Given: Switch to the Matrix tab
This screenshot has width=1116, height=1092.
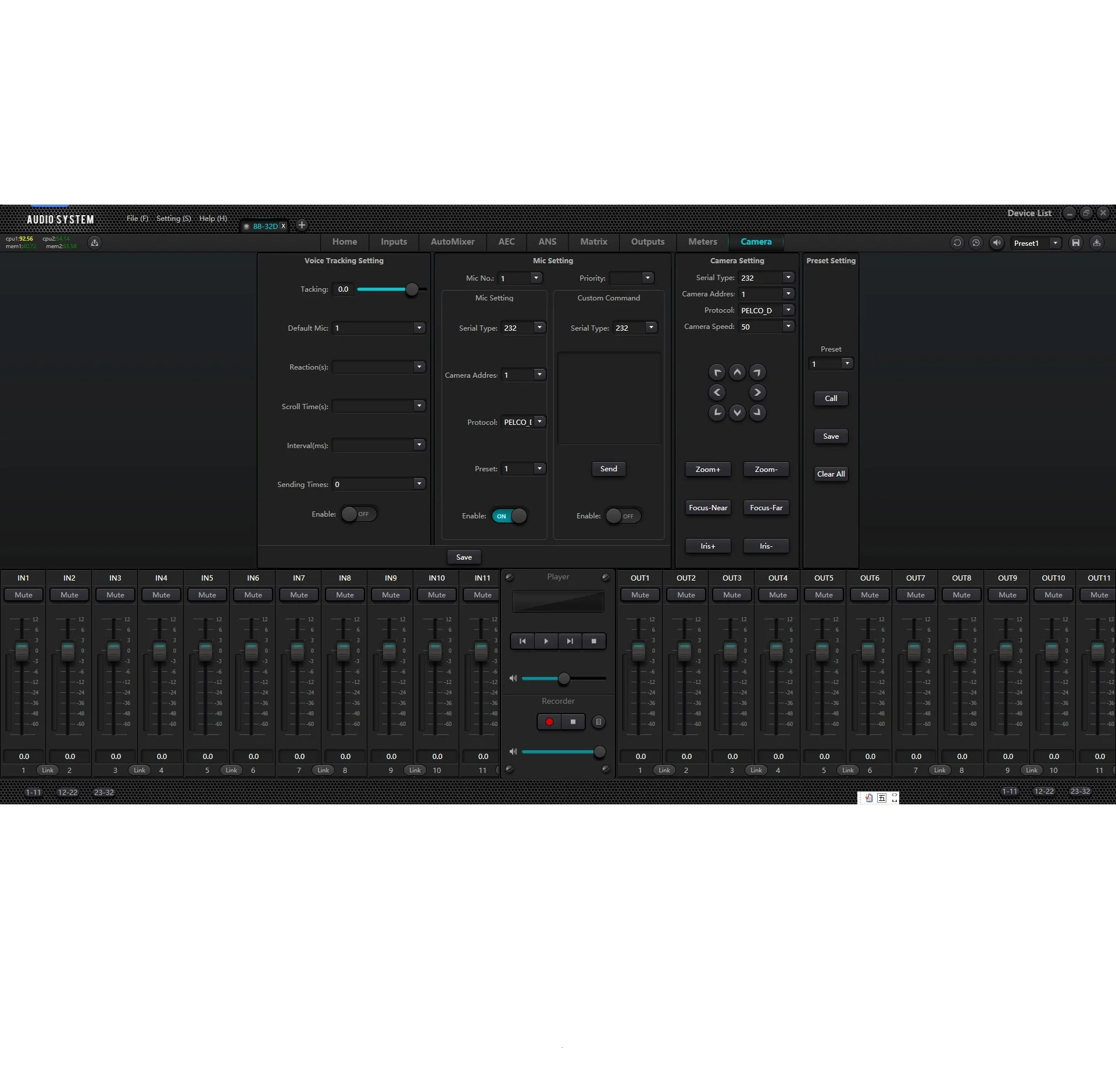Looking at the screenshot, I should [x=593, y=242].
